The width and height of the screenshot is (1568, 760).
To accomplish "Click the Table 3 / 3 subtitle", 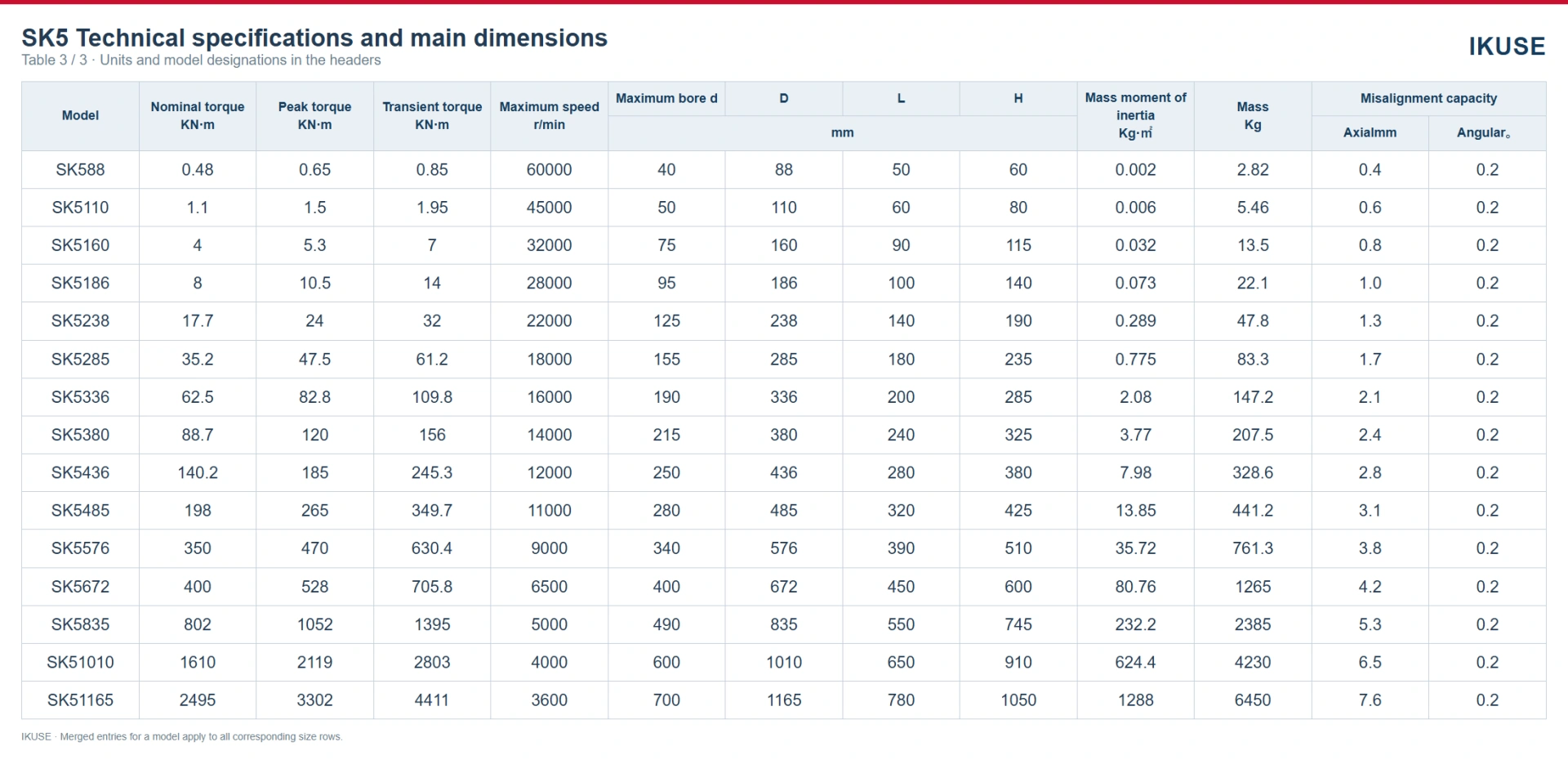I will point(201,60).
